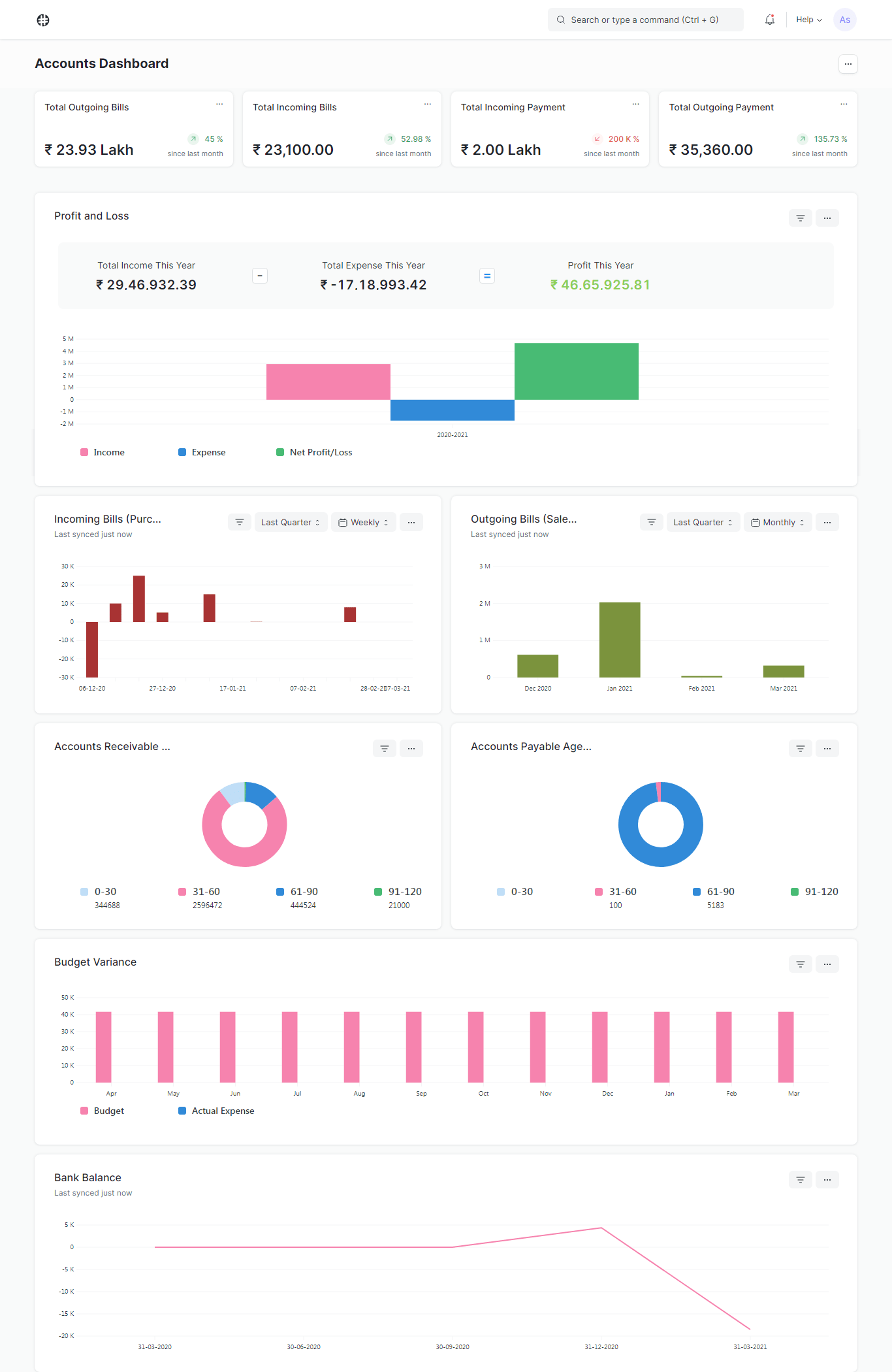Change Monthly interval dropdown for Outgoing Bills
The image size is (892, 1372).
(x=778, y=522)
